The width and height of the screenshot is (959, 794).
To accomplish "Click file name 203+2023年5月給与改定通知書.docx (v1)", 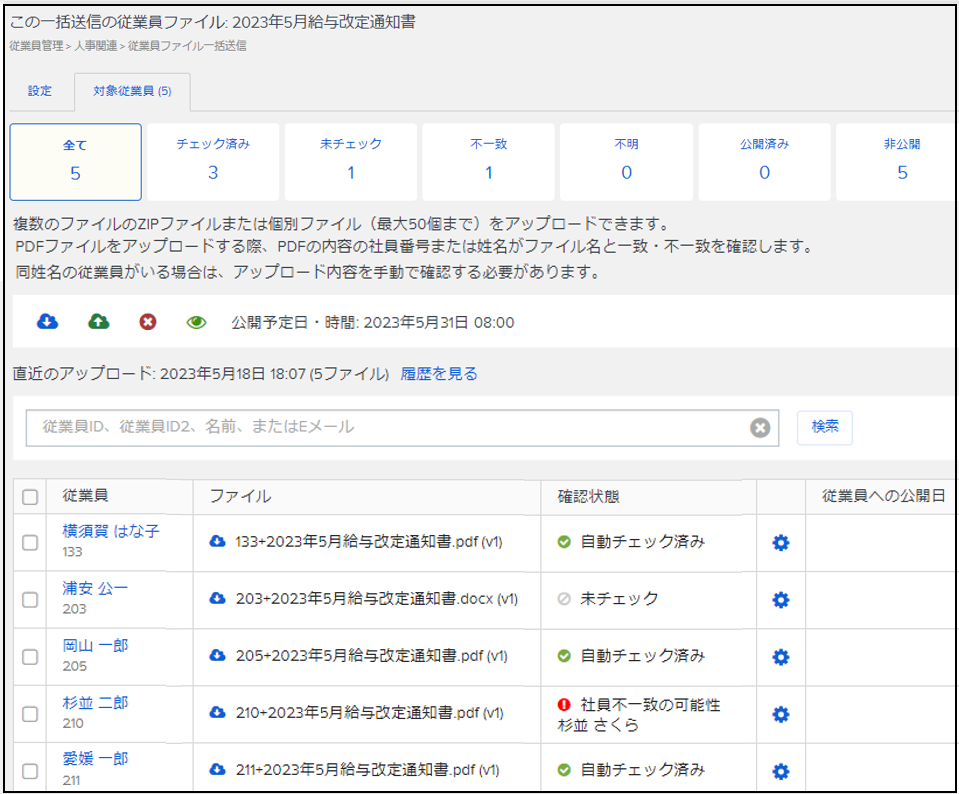I will [x=377, y=599].
